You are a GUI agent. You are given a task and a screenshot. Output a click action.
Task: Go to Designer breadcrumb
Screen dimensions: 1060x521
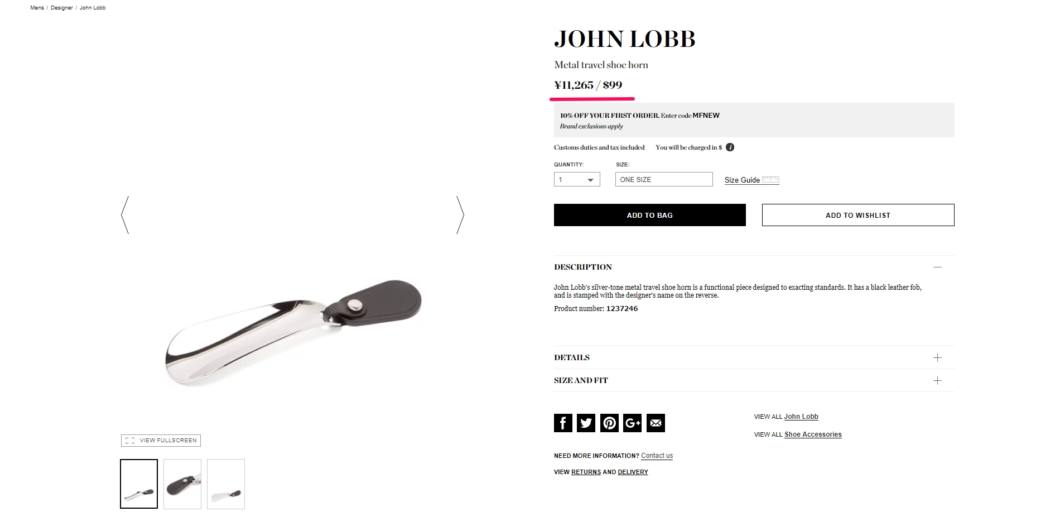click(x=62, y=7)
